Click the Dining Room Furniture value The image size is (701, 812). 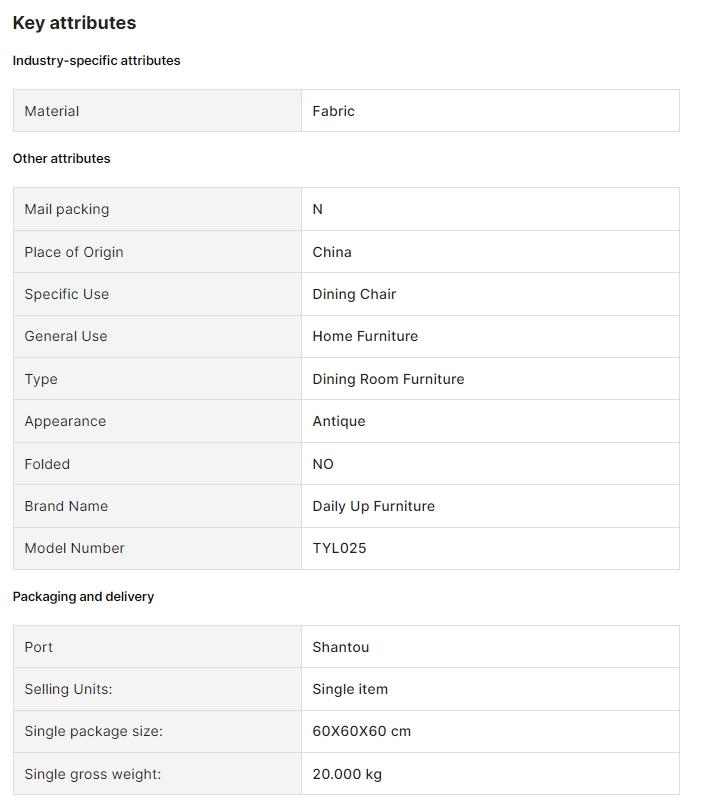pos(388,379)
